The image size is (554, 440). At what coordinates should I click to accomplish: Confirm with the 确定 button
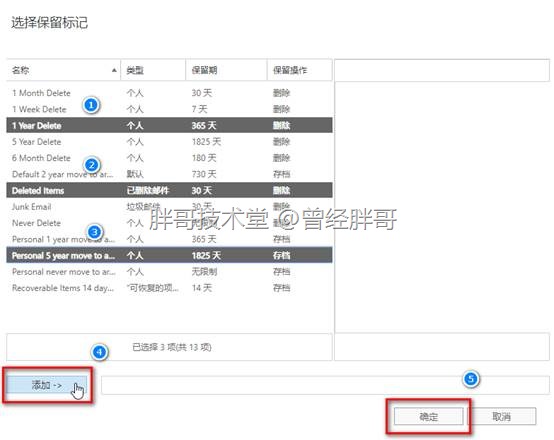428,416
